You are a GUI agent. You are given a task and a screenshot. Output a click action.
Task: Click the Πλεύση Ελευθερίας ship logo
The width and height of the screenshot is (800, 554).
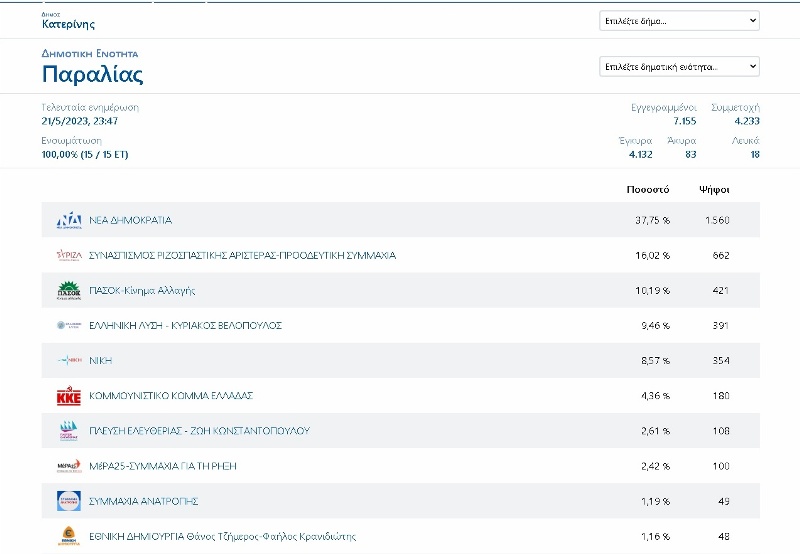[69, 431]
